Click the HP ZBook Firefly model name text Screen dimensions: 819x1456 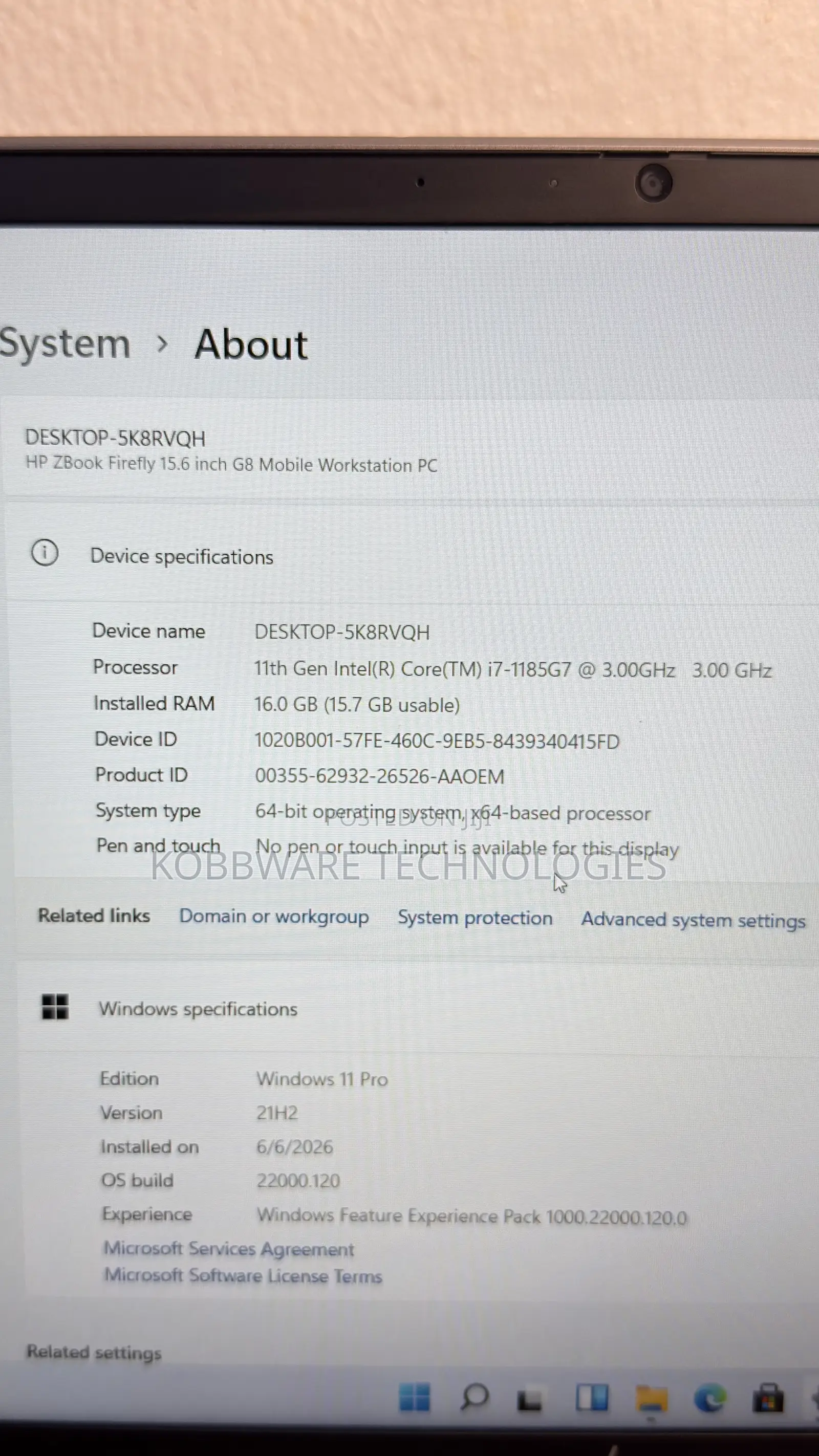click(231, 464)
